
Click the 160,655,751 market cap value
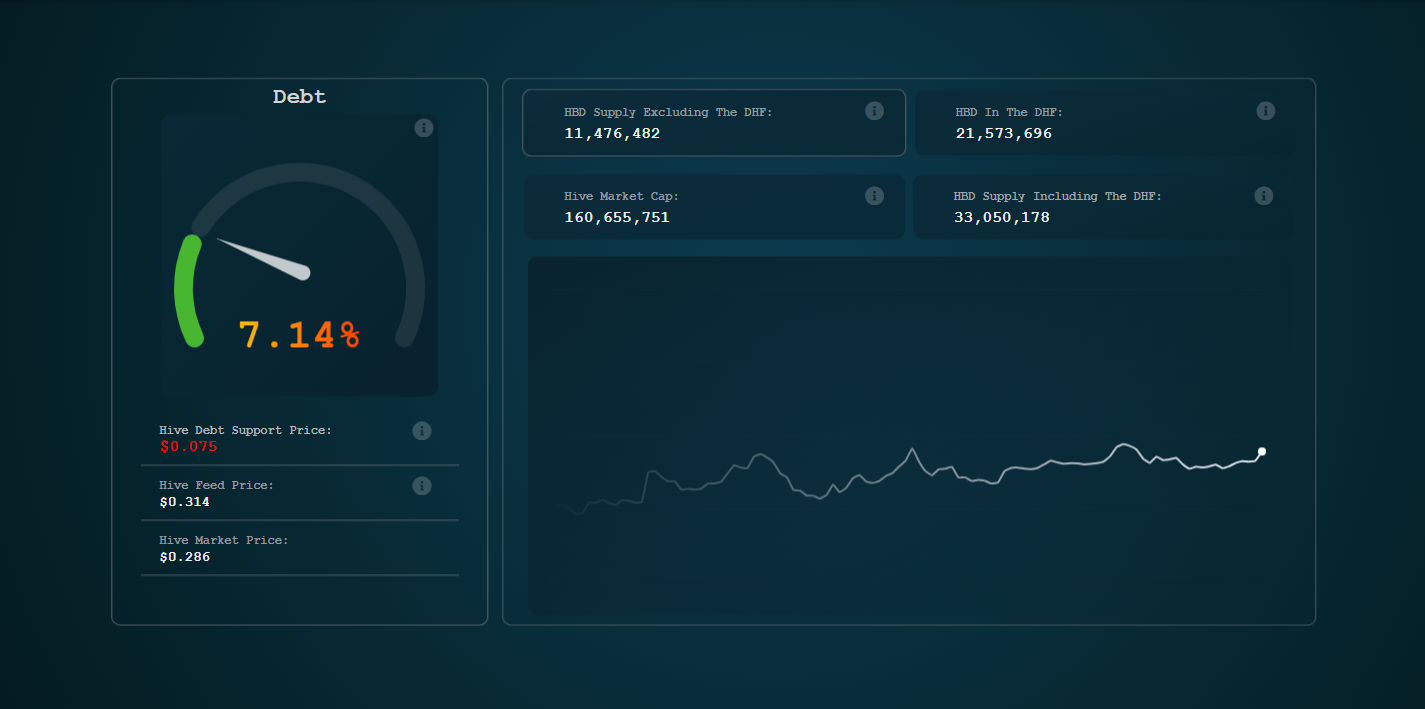pyautogui.click(x=617, y=217)
